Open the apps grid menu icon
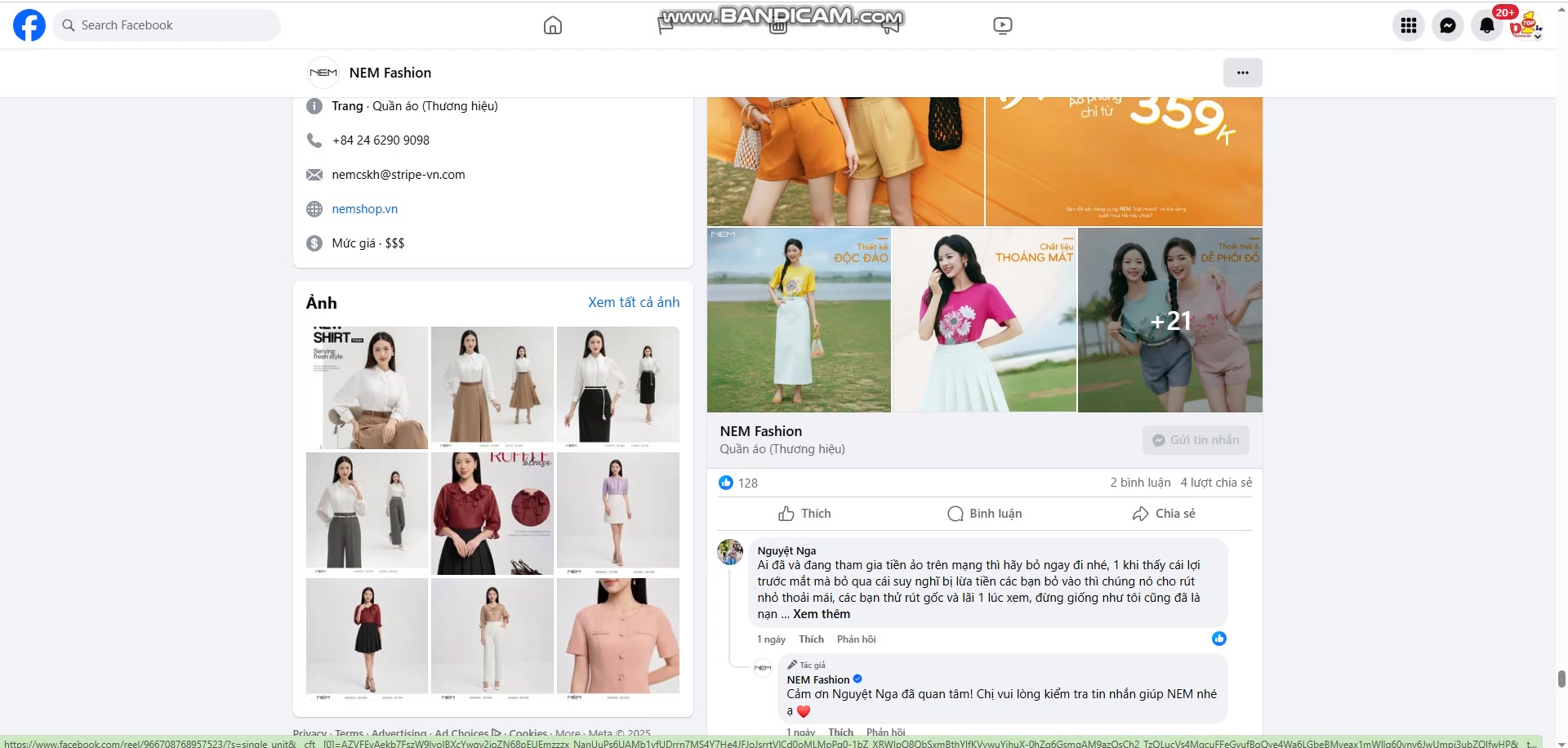The width and height of the screenshot is (1568, 748). 1408,25
